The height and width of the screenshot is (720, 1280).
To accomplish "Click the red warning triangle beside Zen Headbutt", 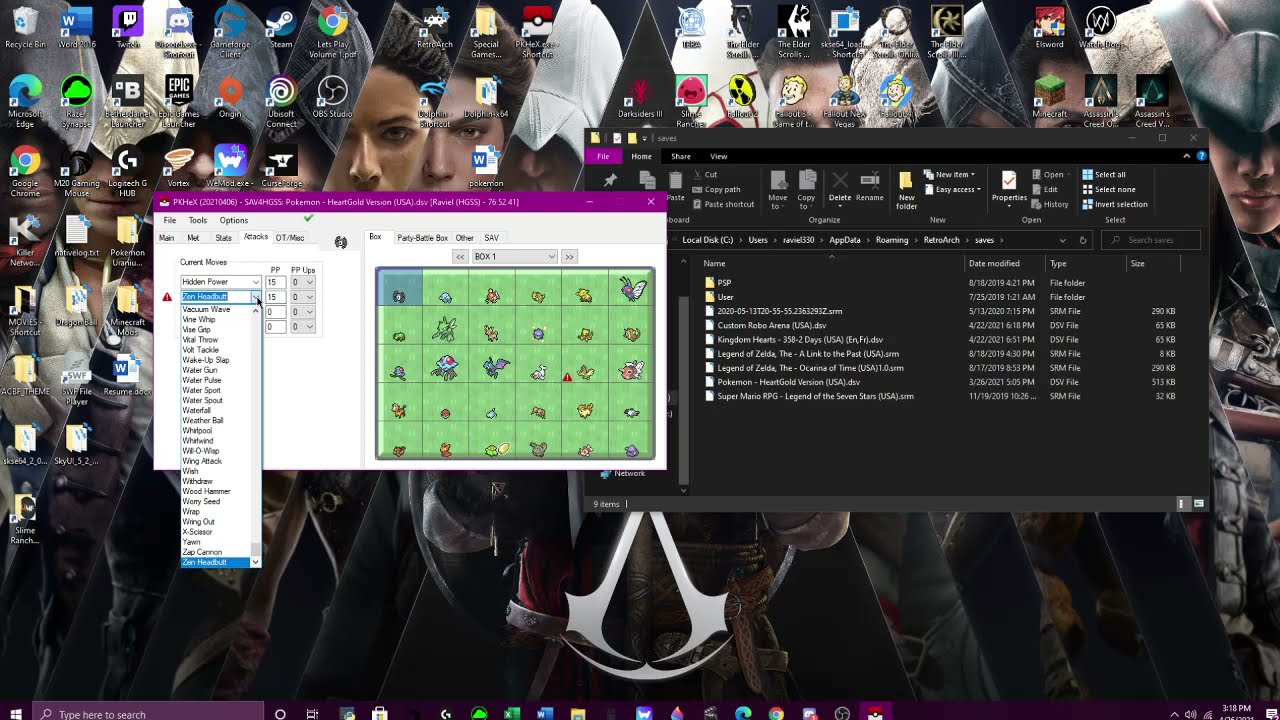I will (x=167, y=297).
